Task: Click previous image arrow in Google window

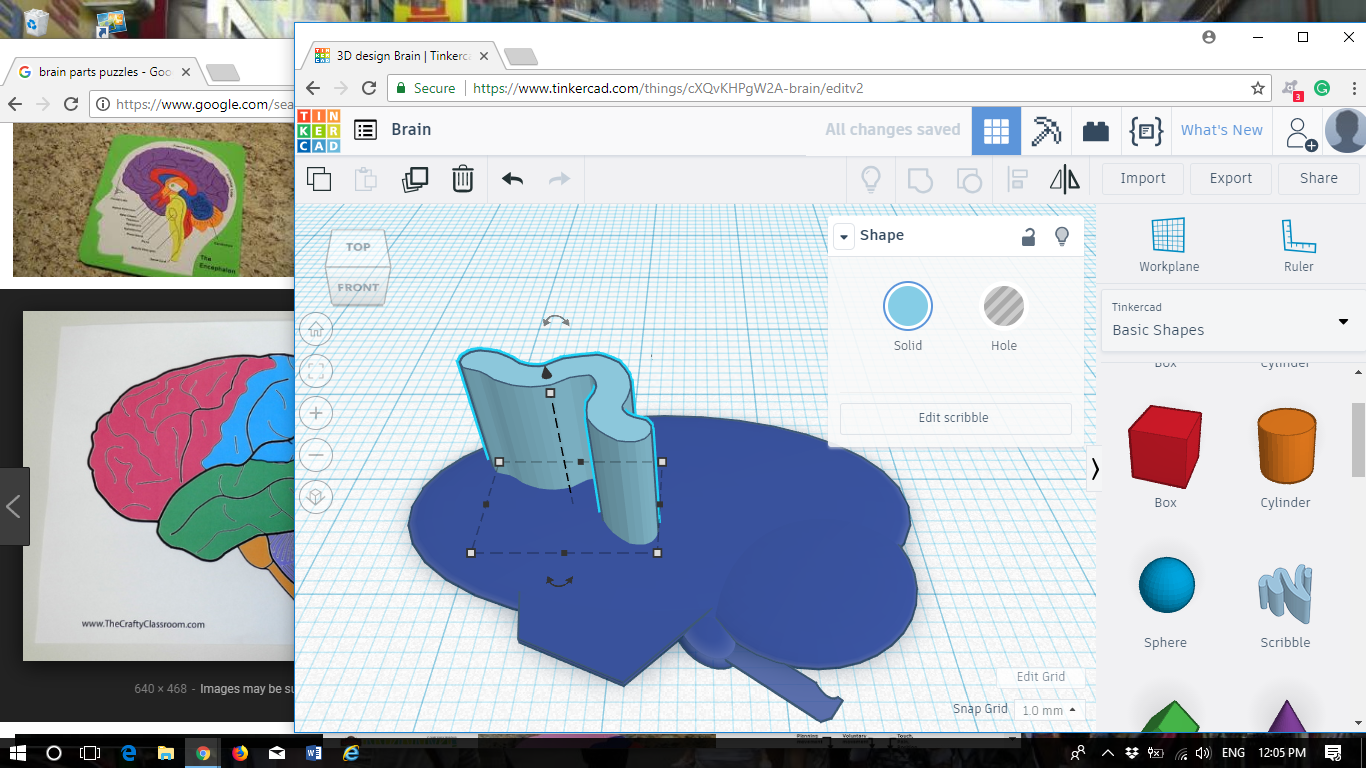Action: [x=14, y=507]
